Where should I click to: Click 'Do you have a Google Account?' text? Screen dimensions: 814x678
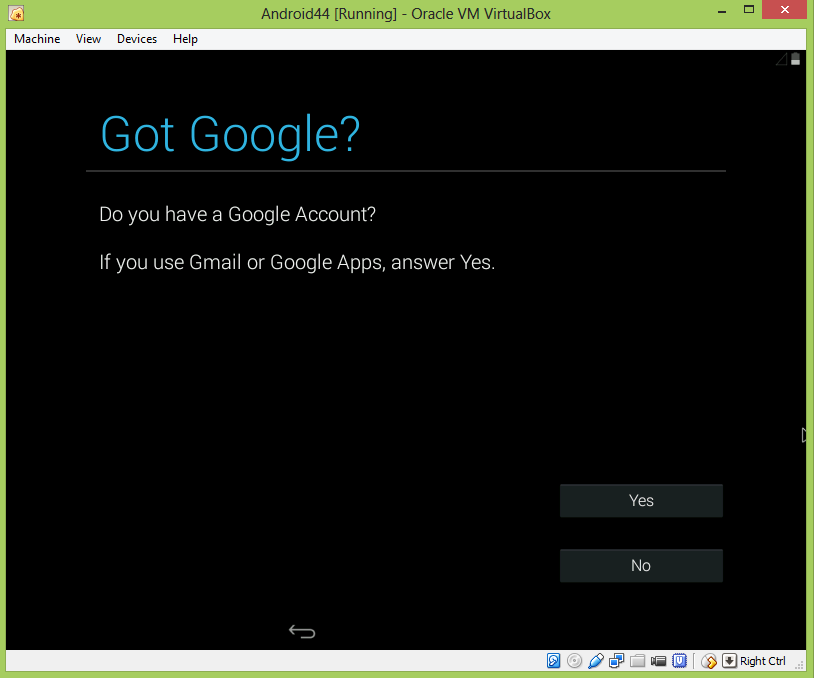point(237,214)
